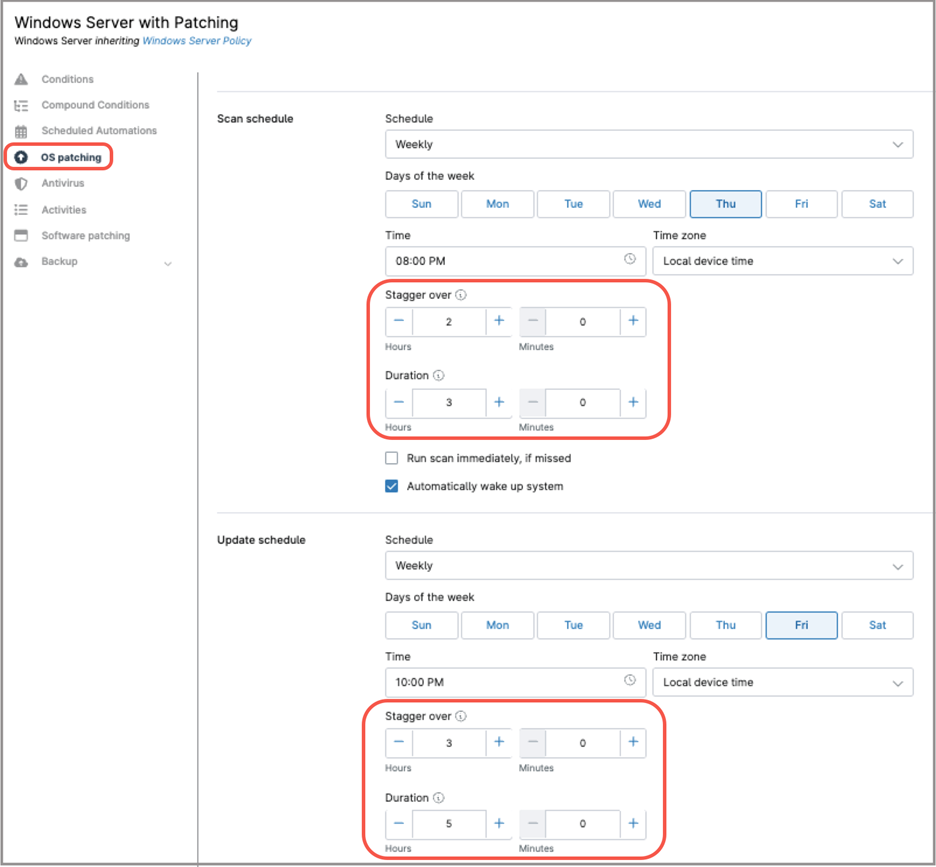Go to Compound Conditions in sidebar
The width and height of the screenshot is (936, 867).
point(95,105)
